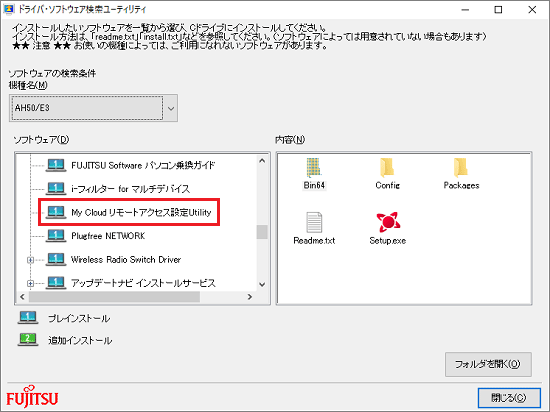Screen dimensions: 550x412
Task: Maximize the utility window
Action: pos(498,10)
